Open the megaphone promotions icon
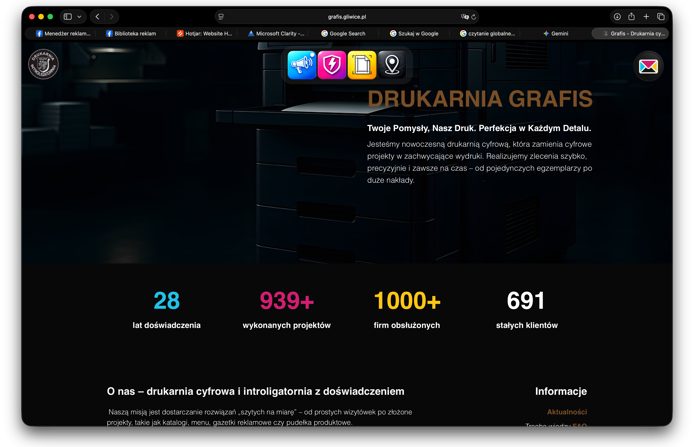This screenshot has width=695, height=447. tap(302, 65)
